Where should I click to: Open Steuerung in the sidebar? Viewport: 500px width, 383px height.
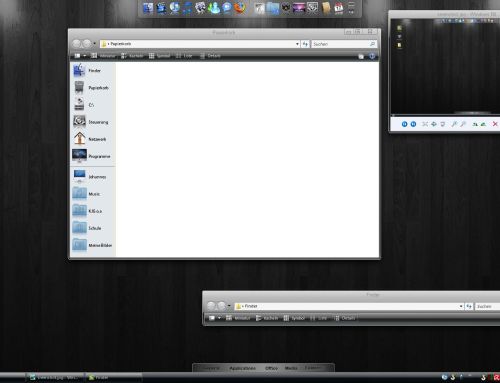pyautogui.click(x=92, y=122)
